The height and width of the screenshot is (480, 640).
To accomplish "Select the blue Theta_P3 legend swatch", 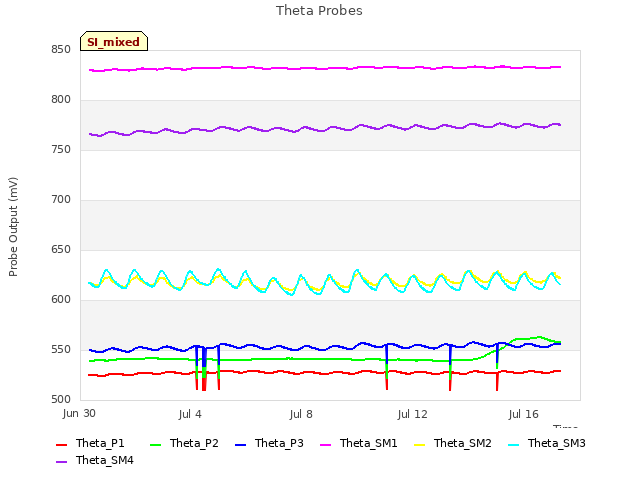I will coord(241,444).
